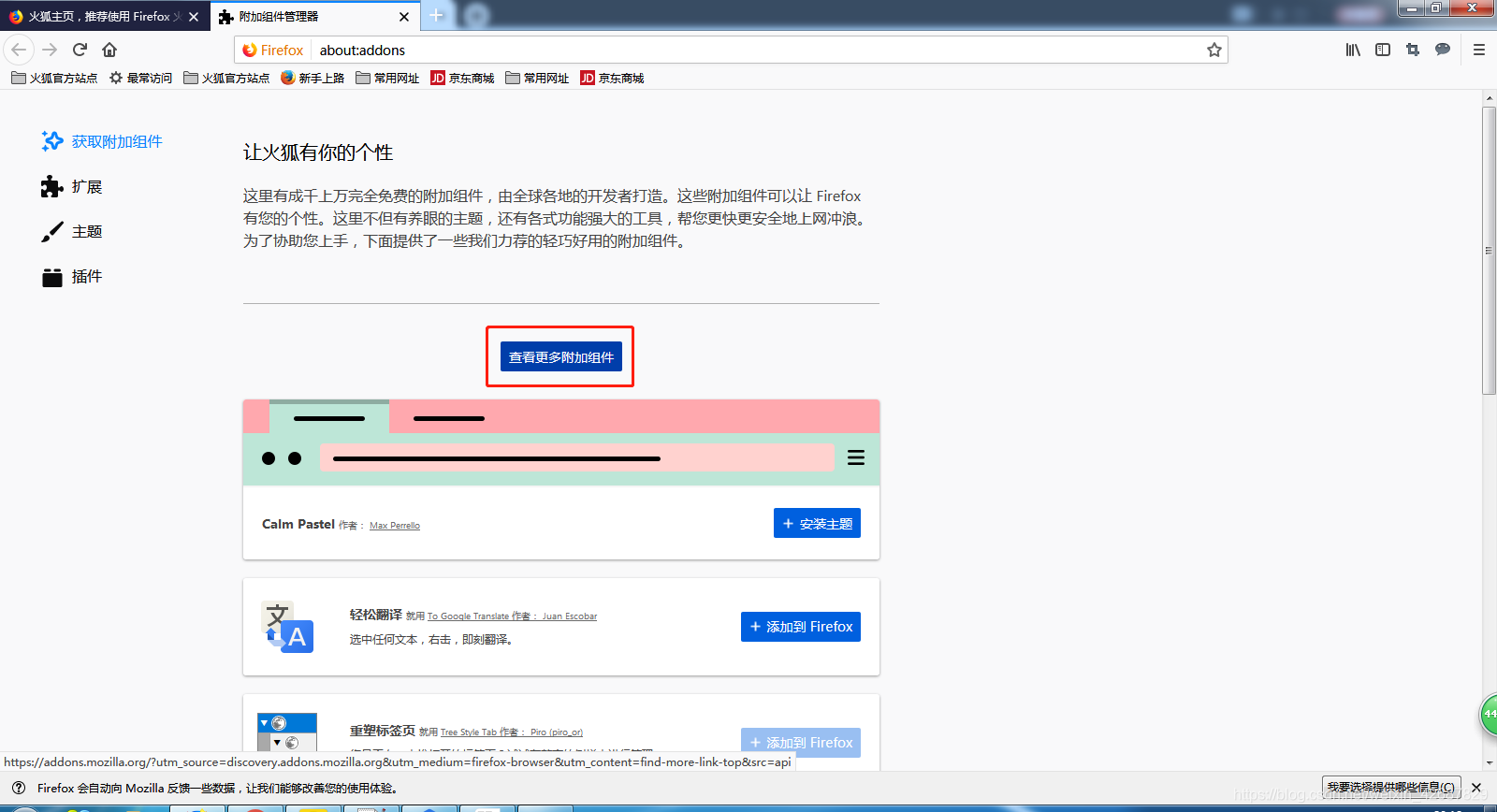This screenshot has height=812, width=1497.
Task: Click the 轻松翻译 translate icon
Action: point(287,626)
